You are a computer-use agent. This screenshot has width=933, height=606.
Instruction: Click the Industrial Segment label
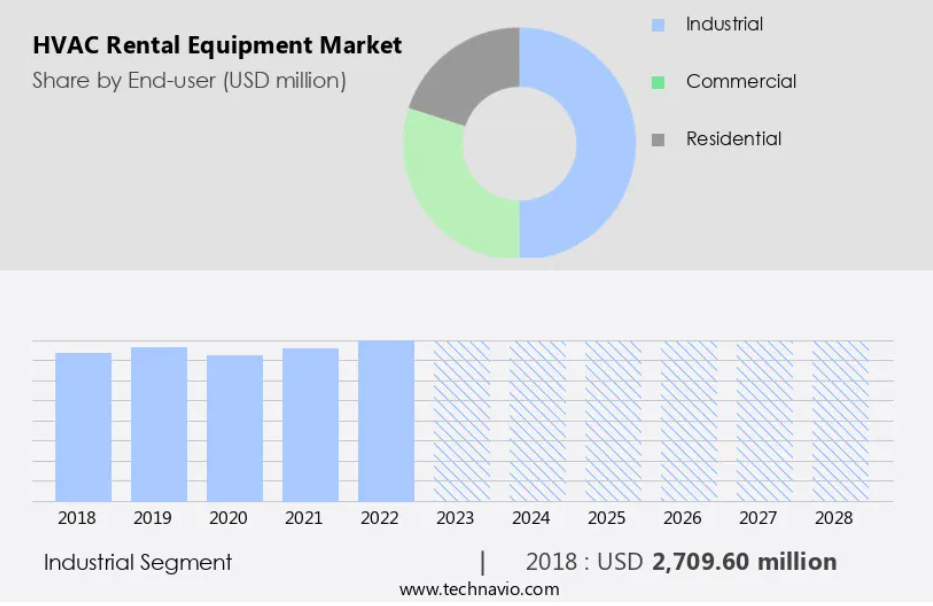[138, 562]
